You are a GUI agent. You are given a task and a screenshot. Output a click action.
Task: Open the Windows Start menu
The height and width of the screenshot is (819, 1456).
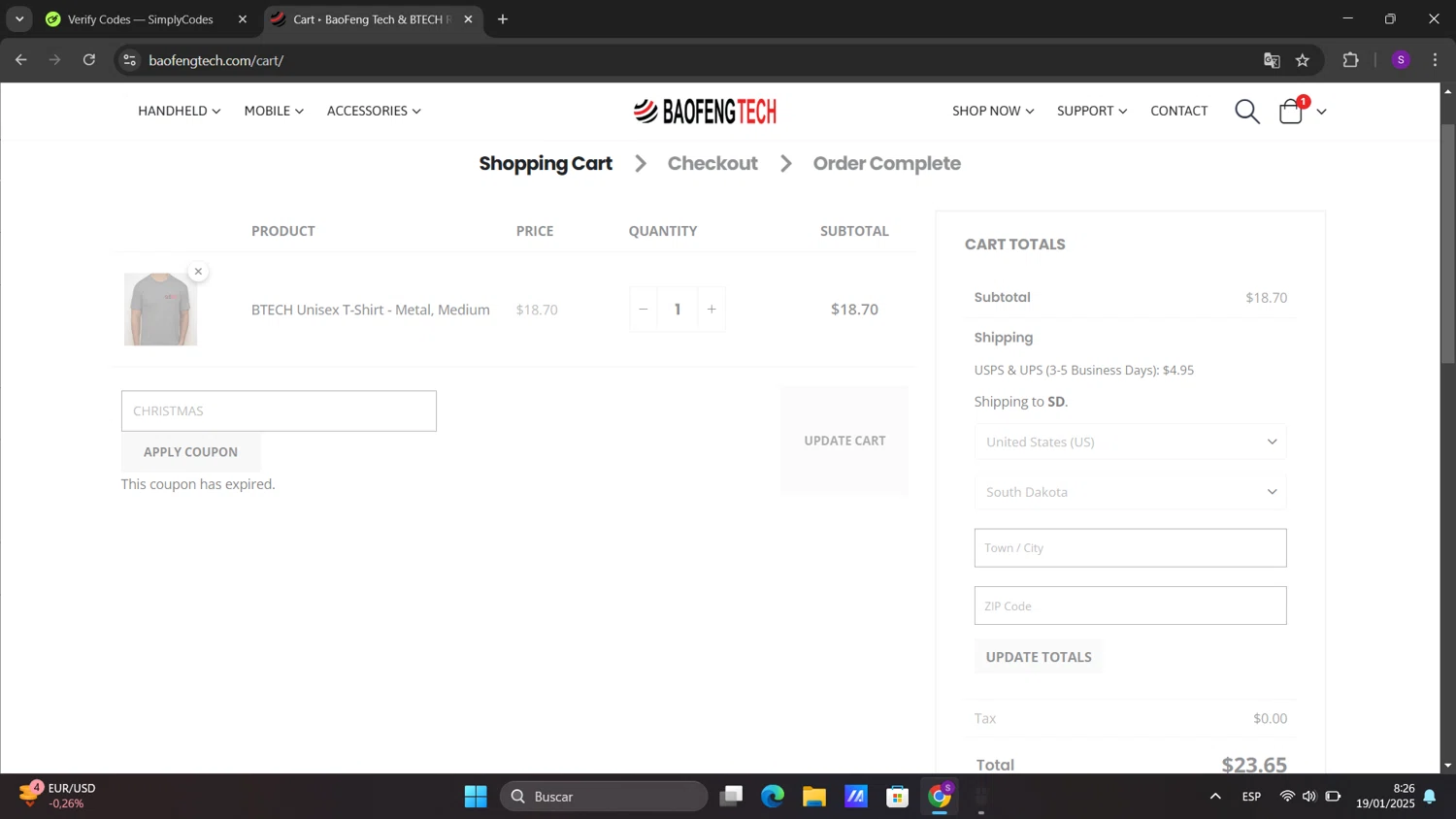point(476,797)
